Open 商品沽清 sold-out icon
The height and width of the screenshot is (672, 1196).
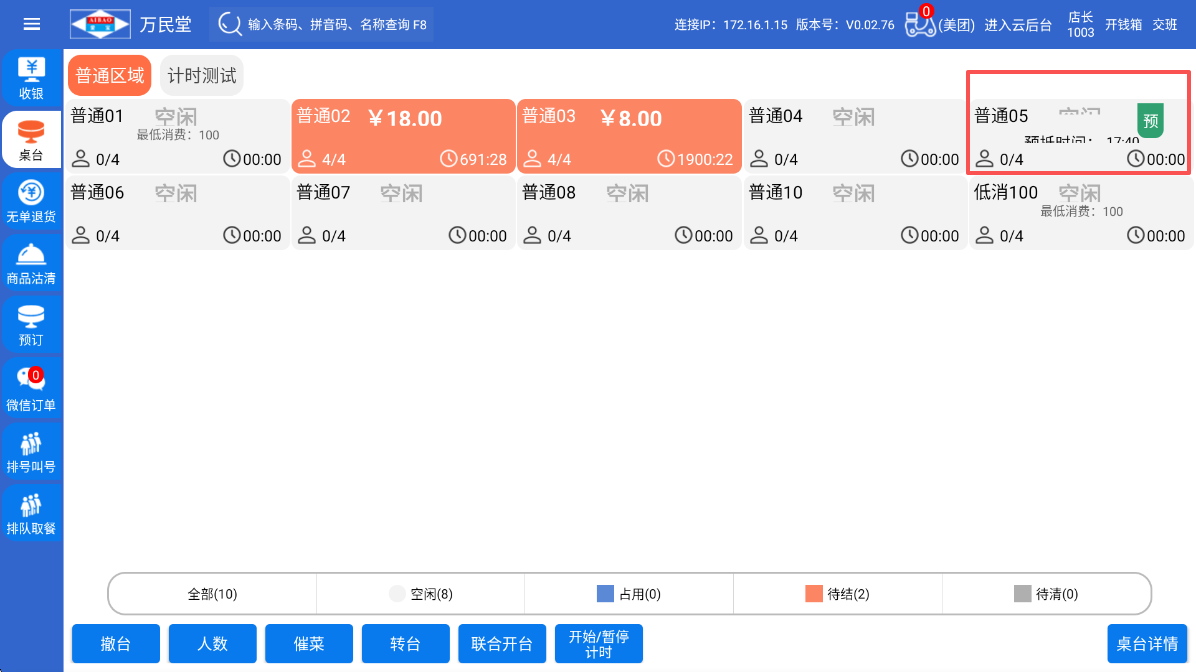[31, 264]
